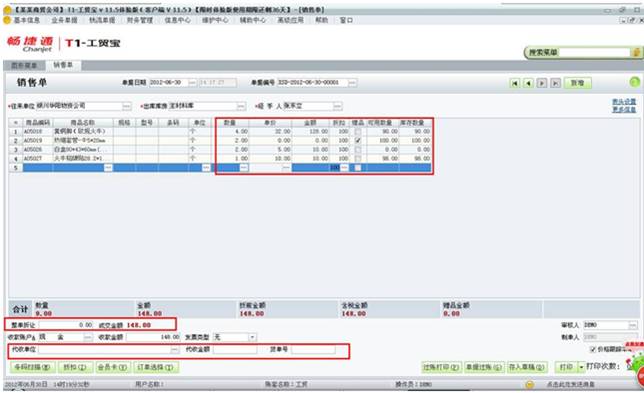Click the 存入草稿 button
The height and width of the screenshot is (393, 644).
tap(527, 367)
